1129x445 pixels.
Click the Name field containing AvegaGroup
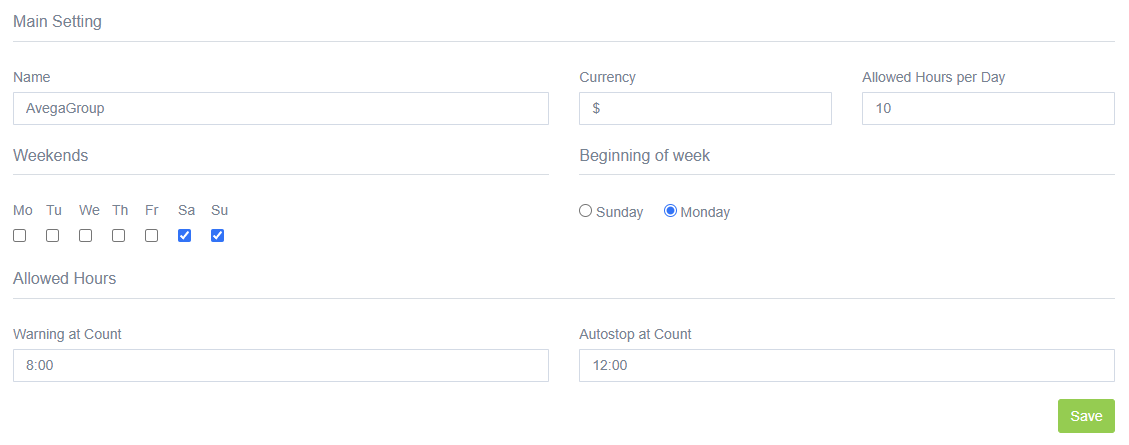280,109
